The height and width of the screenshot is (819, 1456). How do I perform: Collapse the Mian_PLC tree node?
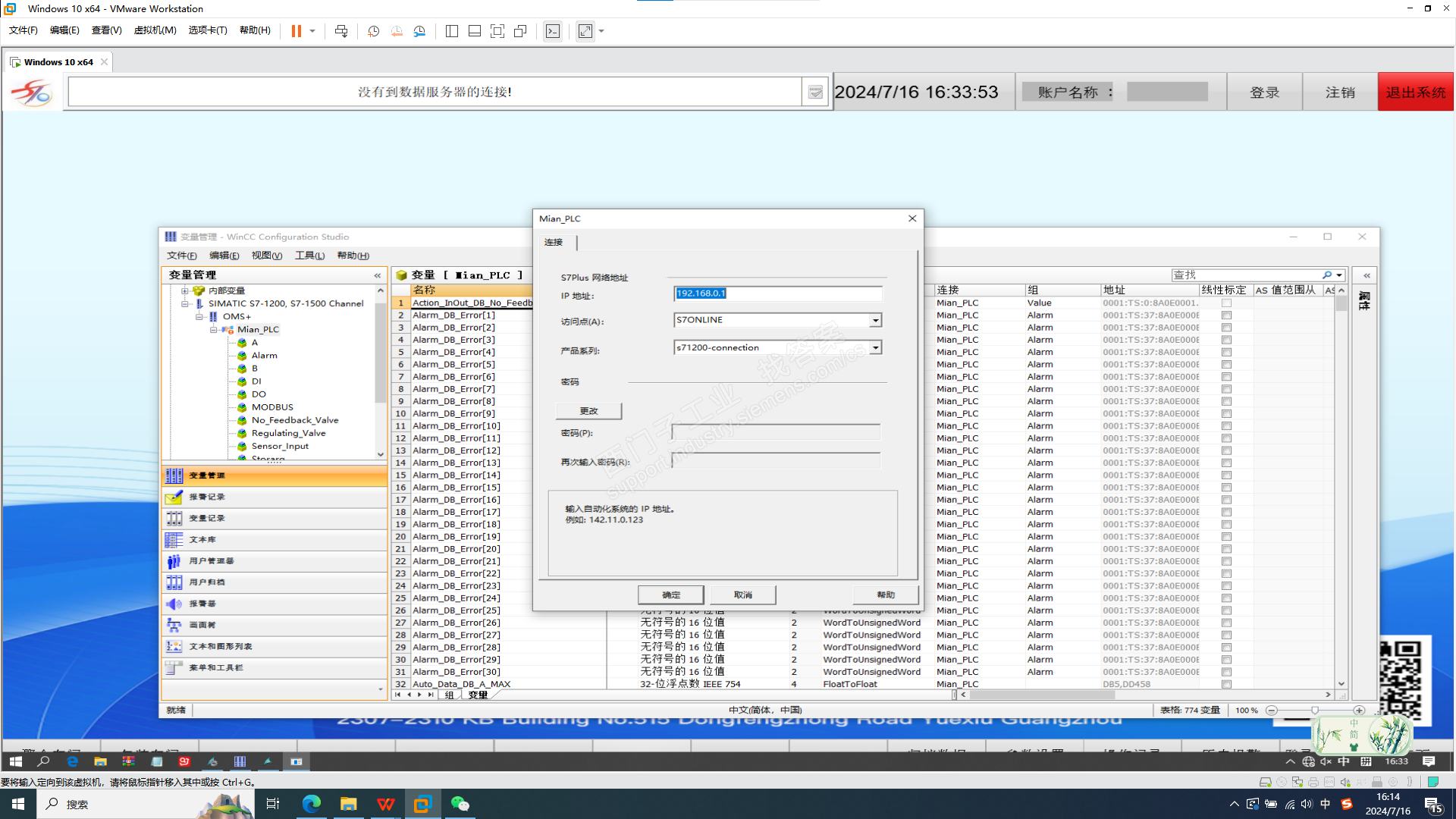point(214,330)
